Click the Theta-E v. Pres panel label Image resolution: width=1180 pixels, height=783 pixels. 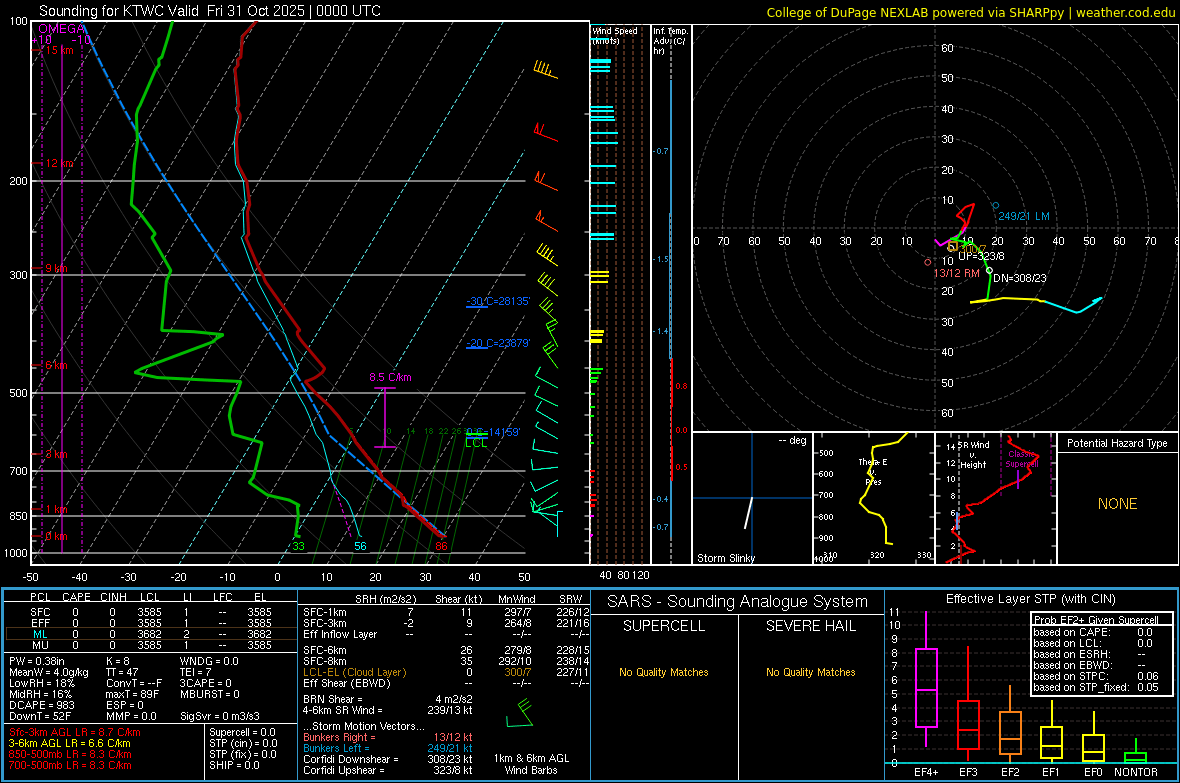point(873,471)
